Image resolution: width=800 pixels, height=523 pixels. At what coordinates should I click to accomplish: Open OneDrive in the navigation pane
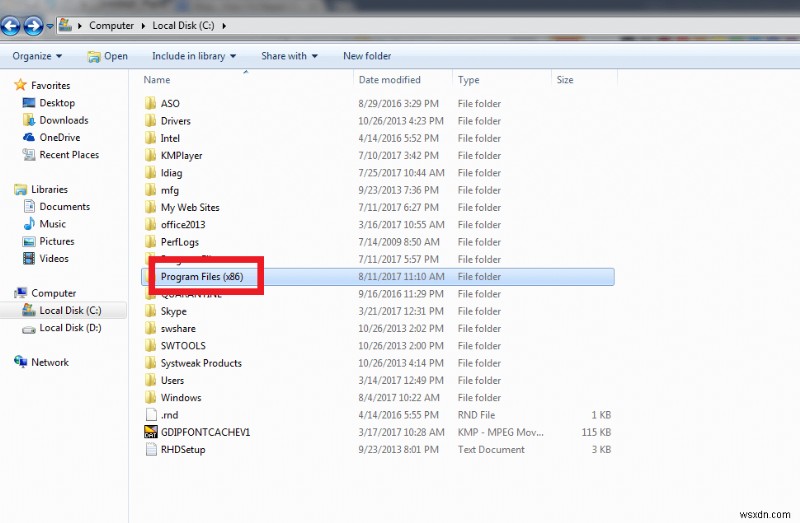click(60, 137)
